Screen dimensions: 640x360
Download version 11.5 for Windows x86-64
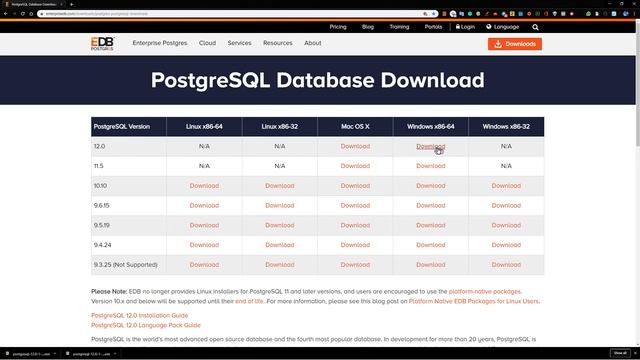[x=431, y=166]
